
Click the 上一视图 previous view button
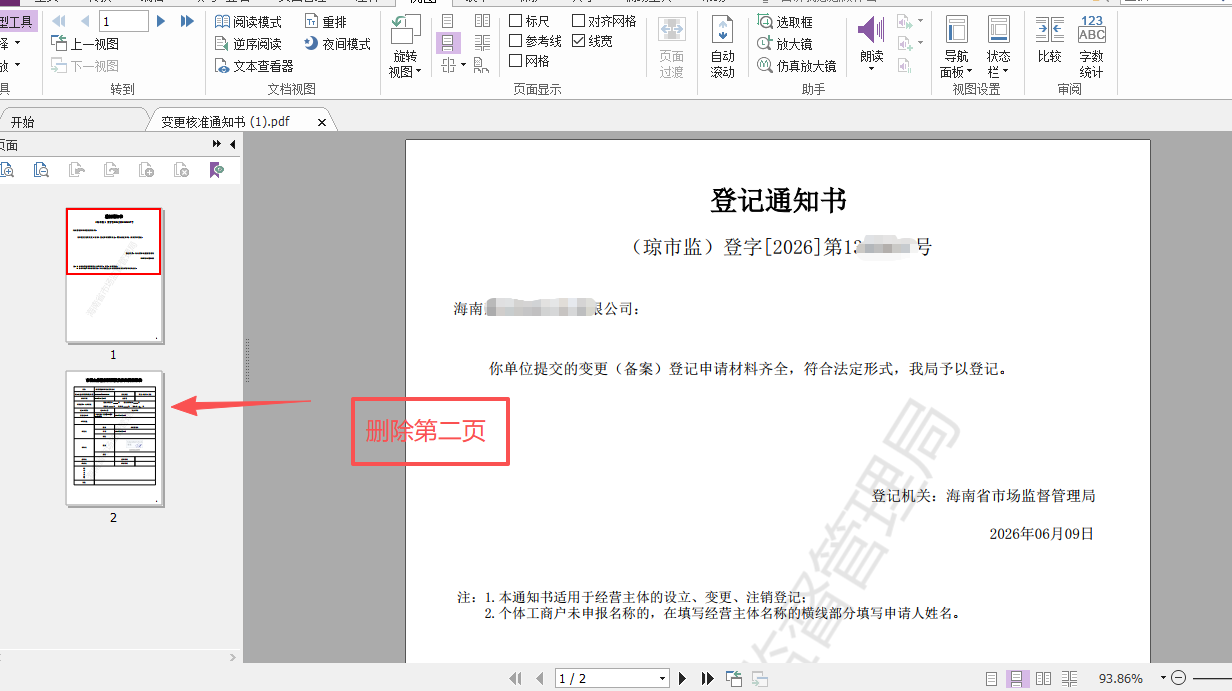point(85,44)
